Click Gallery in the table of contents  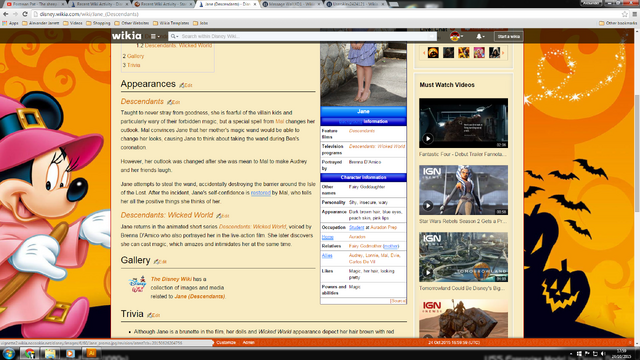pos(135,56)
